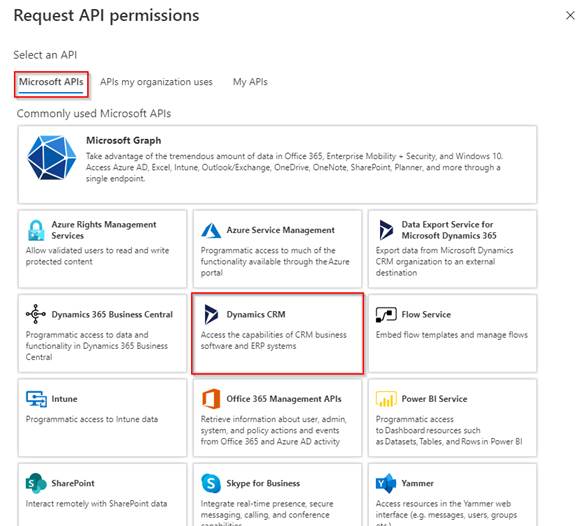Switch to the My APIs tab
The width and height of the screenshot is (576, 526).
pos(250,82)
